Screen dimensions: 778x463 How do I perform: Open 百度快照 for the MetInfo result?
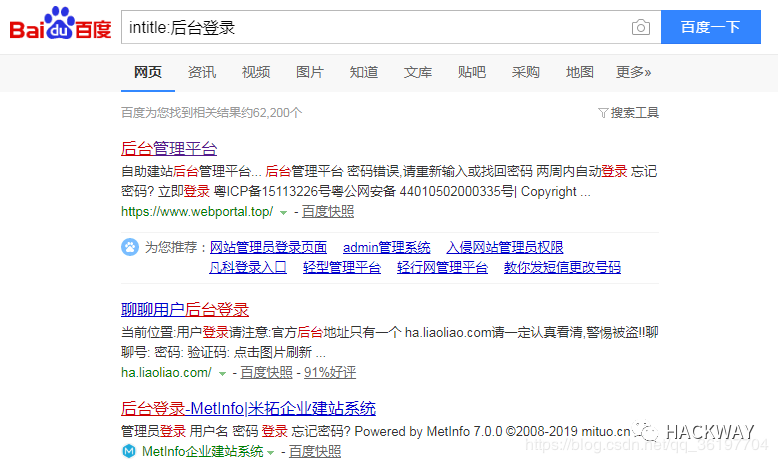(x=315, y=451)
